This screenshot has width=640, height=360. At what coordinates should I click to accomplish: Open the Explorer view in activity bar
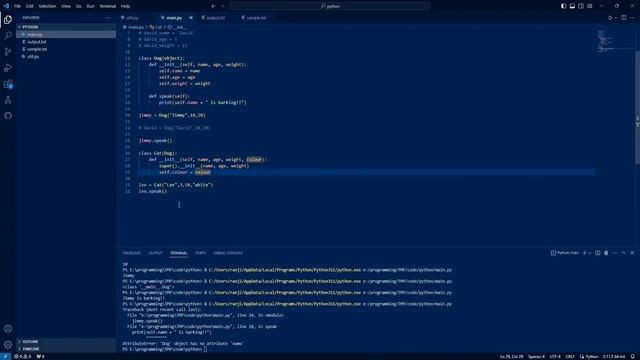pyautogui.click(x=8, y=20)
